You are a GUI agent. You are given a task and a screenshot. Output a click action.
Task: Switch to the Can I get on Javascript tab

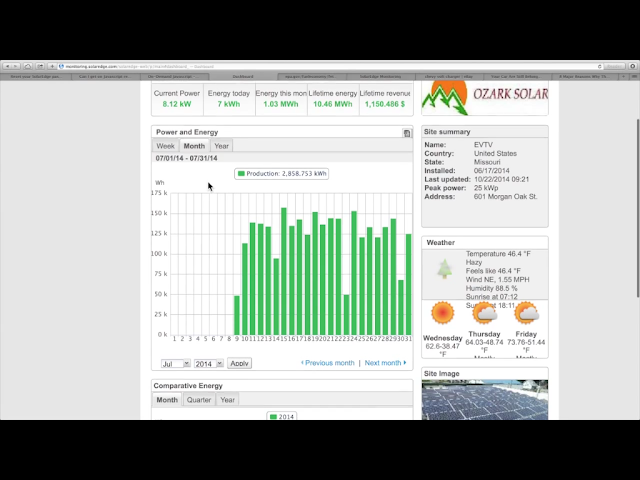tap(105, 76)
